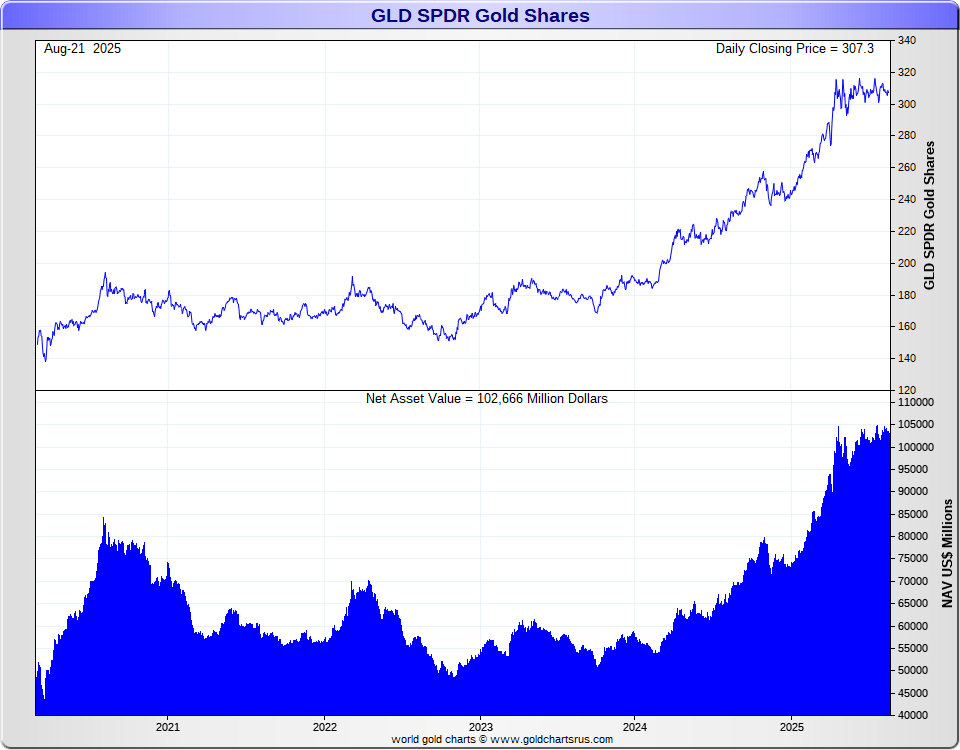The width and height of the screenshot is (960, 750).
Task: Click the 2025 x-axis label
Action: 792,727
